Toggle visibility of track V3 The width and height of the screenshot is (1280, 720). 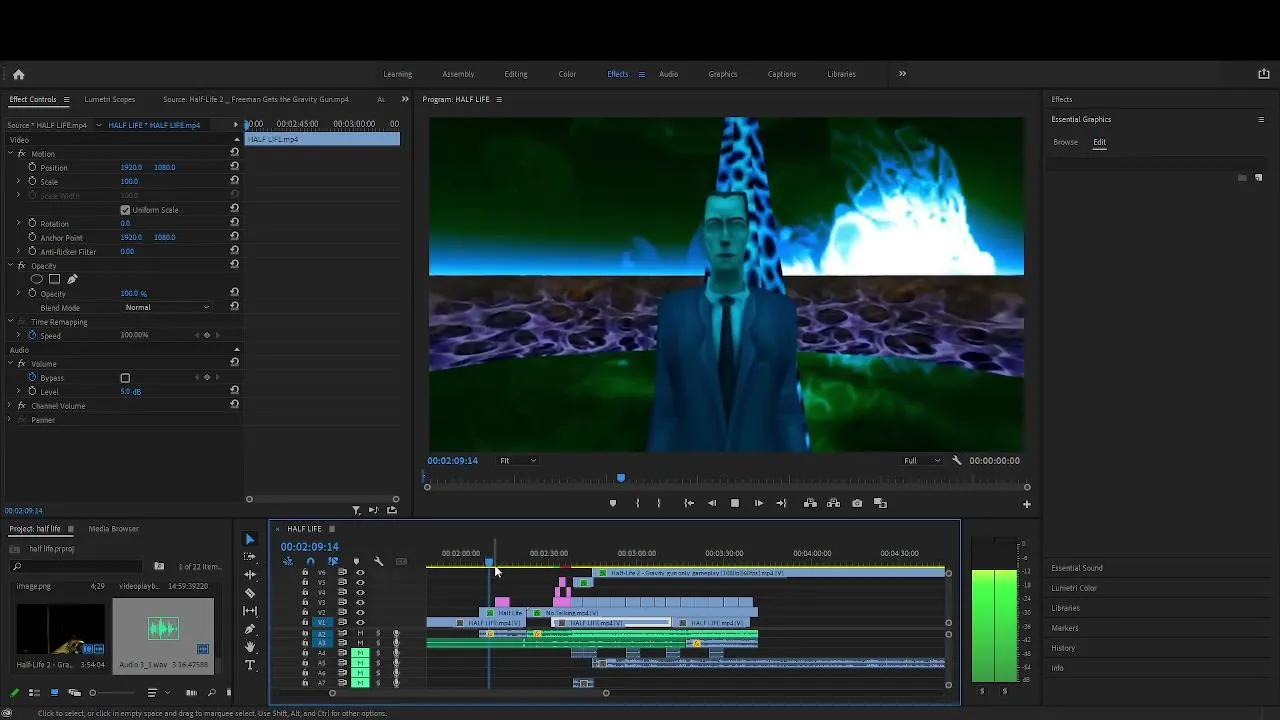[x=360, y=603]
